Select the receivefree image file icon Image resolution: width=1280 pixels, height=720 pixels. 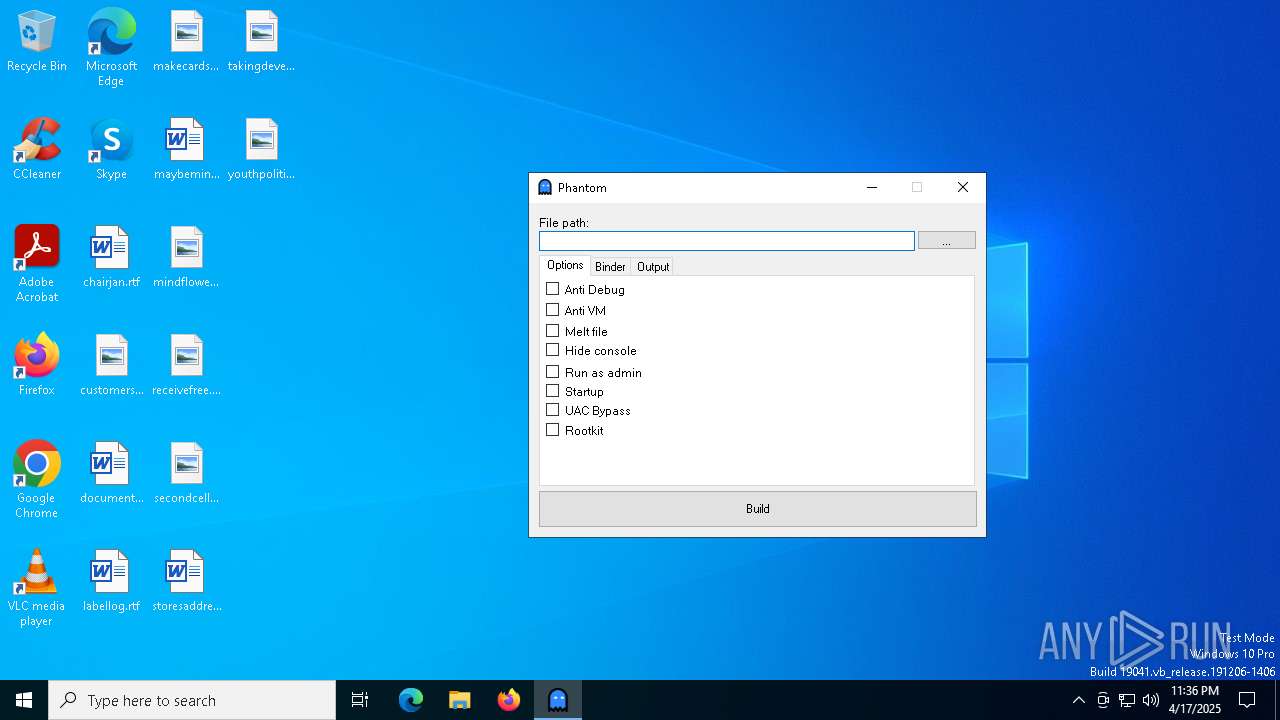tap(186, 366)
